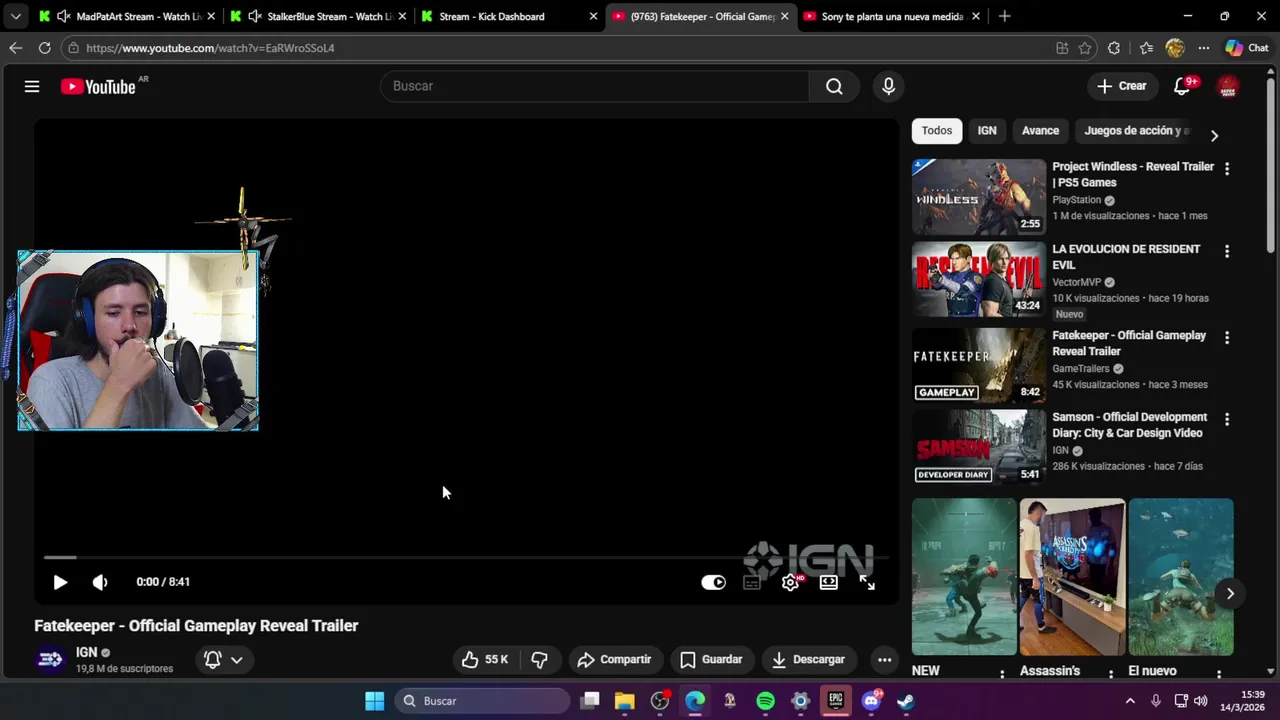Screen dimensions: 1280x720
Task: Open Windows Start menu
Action: 374,701
